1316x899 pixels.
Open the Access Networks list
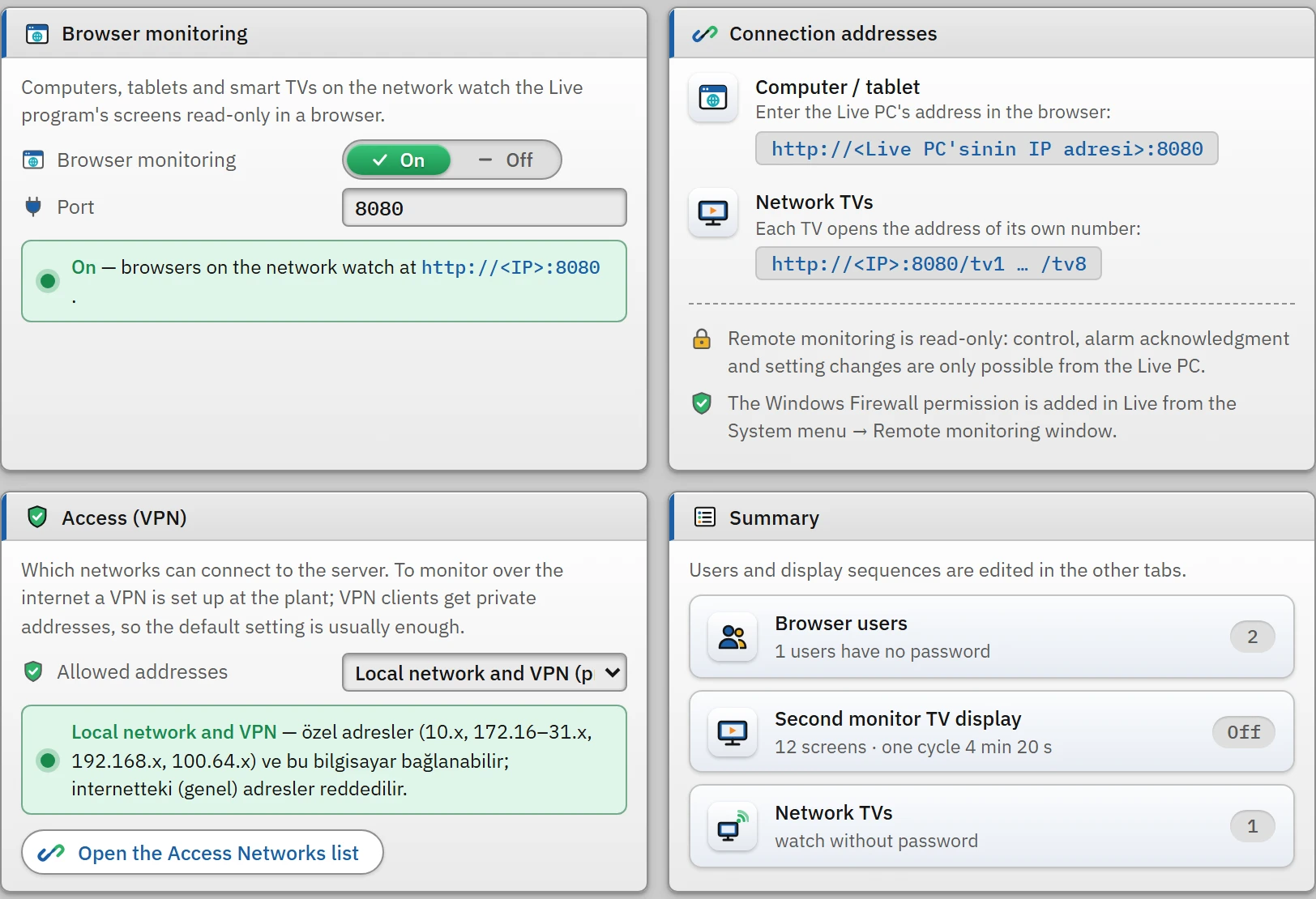click(x=203, y=853)
